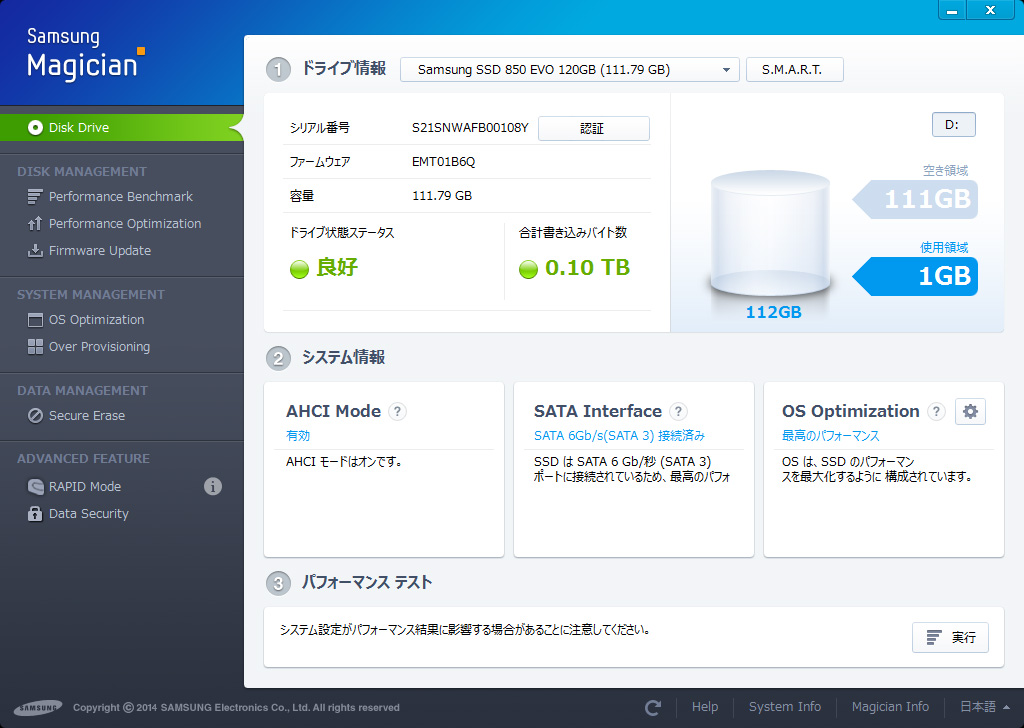The height and width of the screenshot is (728, 1024).
Task: Open Firmware Update
Action: [x=100, y=251]
